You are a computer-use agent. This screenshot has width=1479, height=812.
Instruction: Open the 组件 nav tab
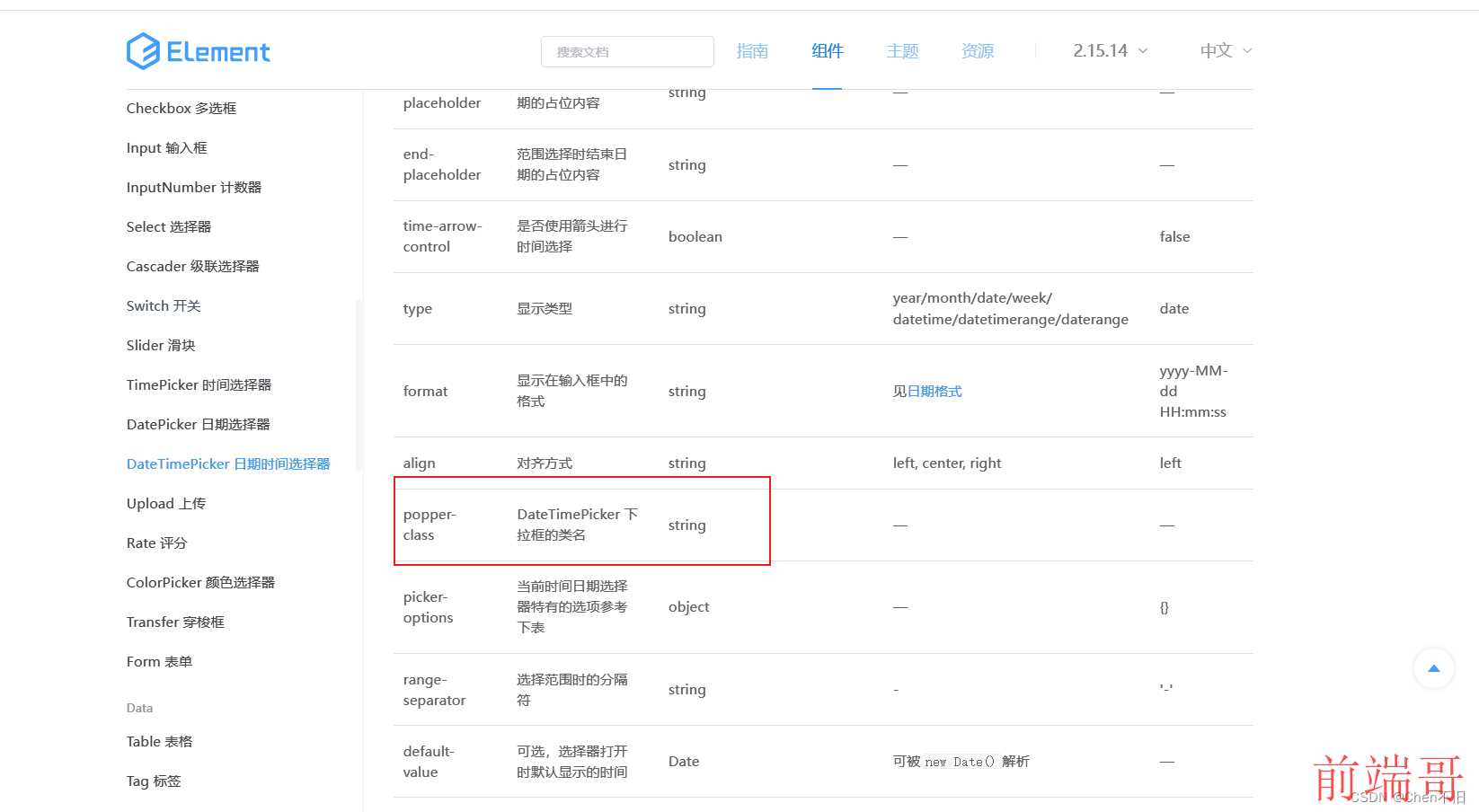[x=827, y=51]
